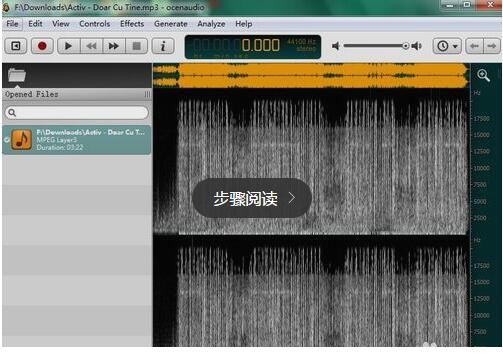Click the time counter display
The height and width of the screenshot is (360, 503).
click(253, 46)
